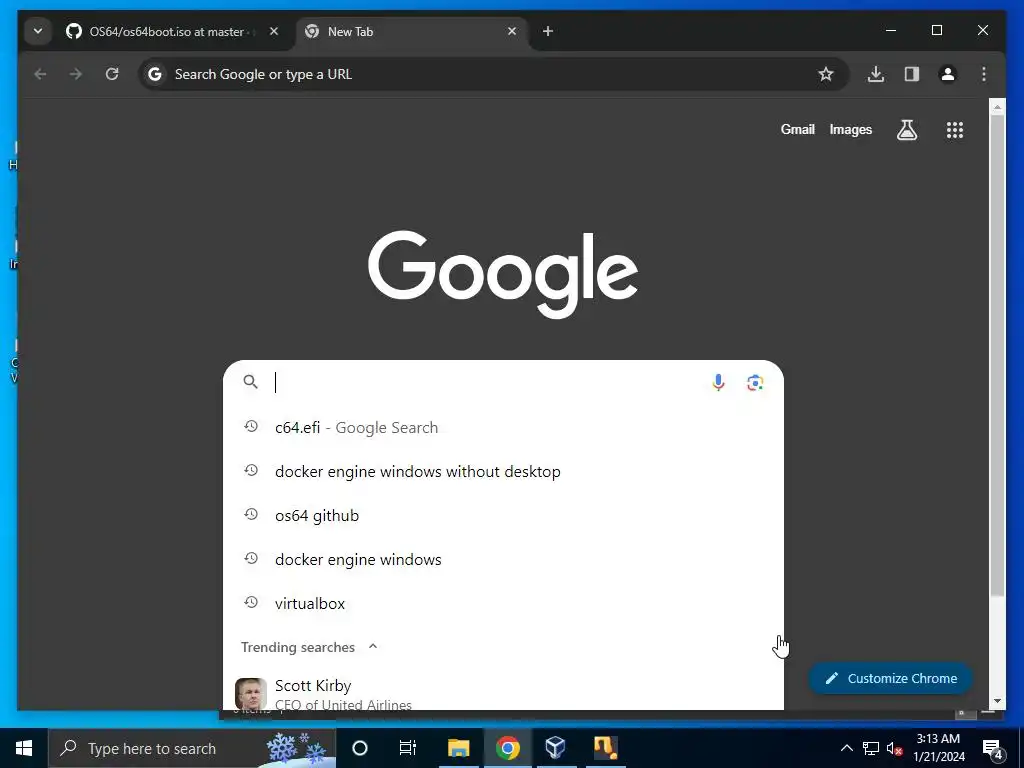1024x768 pixels.
Task: Go forward with the forward arrow
Action: click(76, 74)
